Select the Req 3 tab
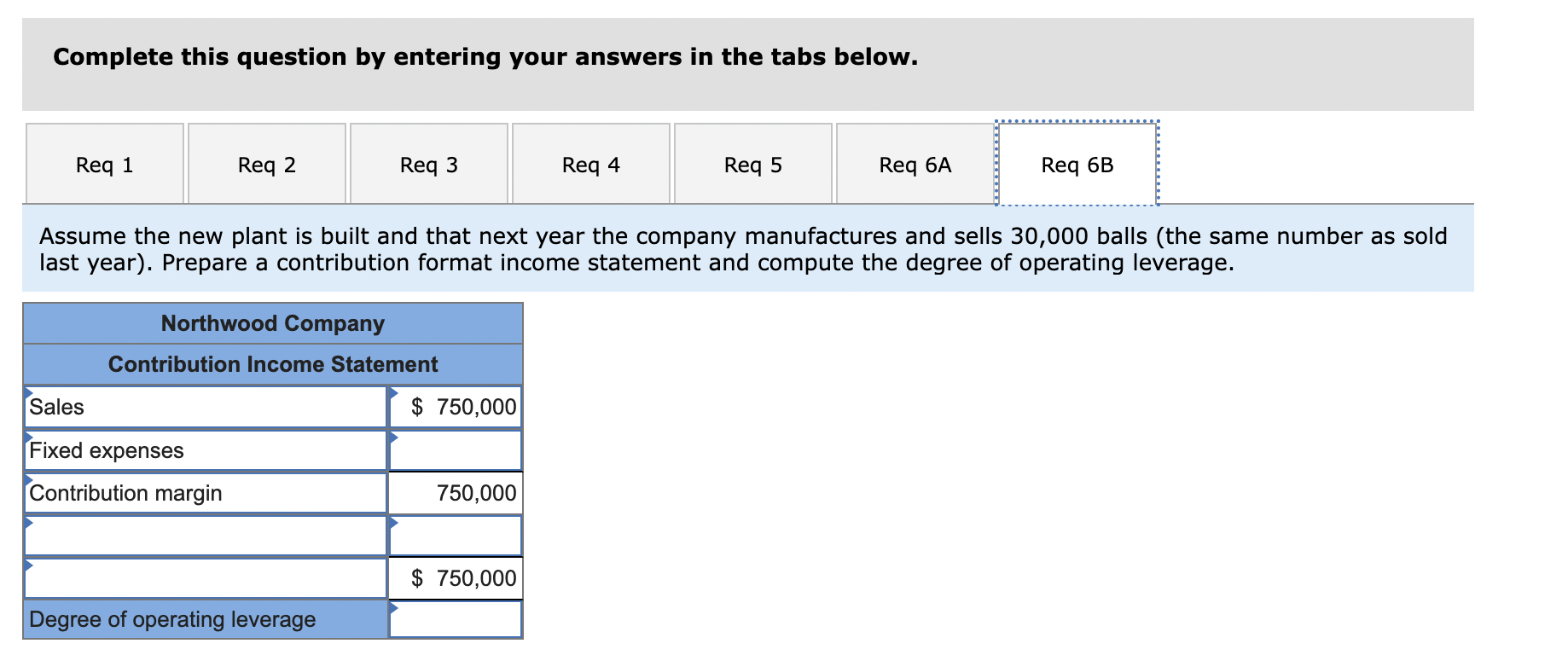 tap(429, 165)
